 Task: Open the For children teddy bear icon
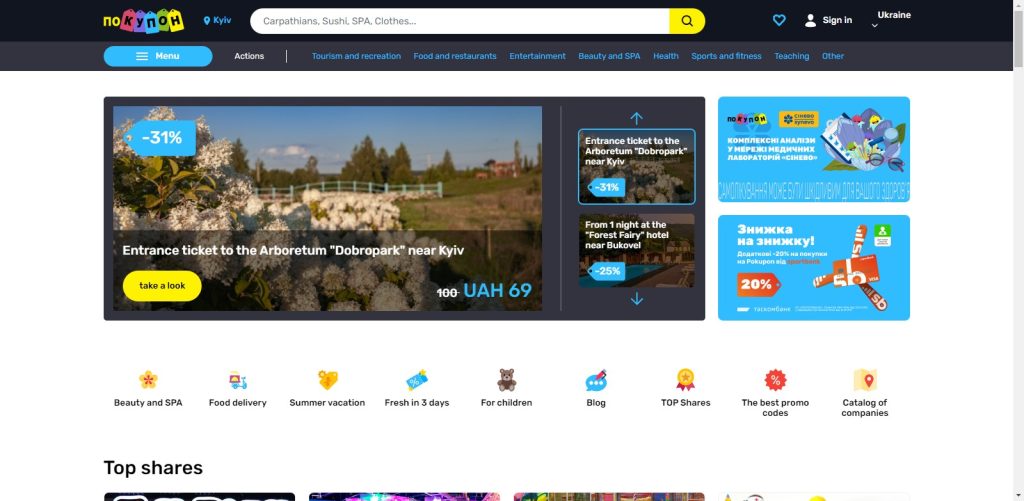click(506, 380)
